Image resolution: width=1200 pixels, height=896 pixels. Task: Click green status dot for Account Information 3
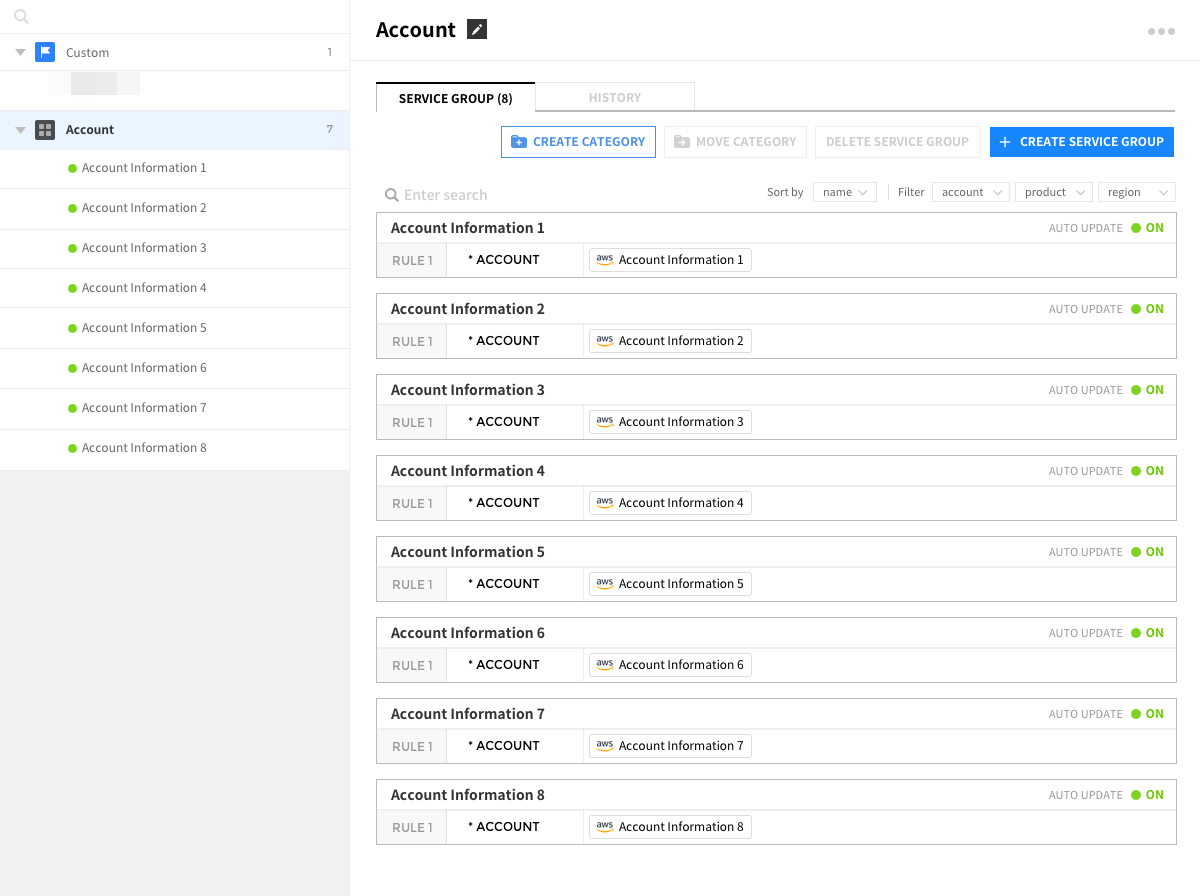click(x=72, y=248)
